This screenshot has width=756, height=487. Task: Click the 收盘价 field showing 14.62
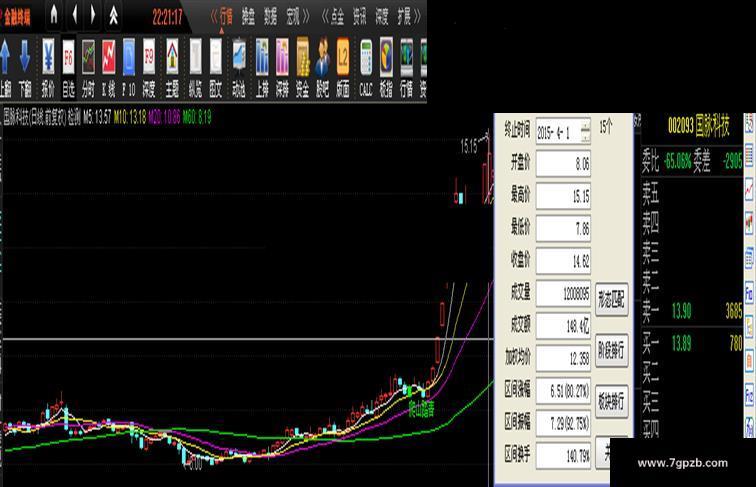pyautogui.click(x=563, y=261)
